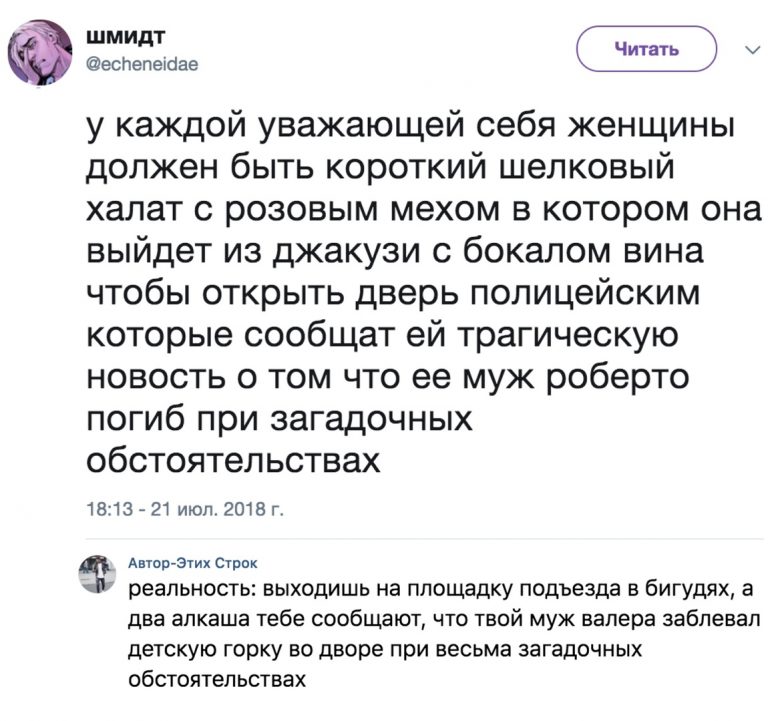Click the phrase детскую горку in the reply

click(199, 647)
